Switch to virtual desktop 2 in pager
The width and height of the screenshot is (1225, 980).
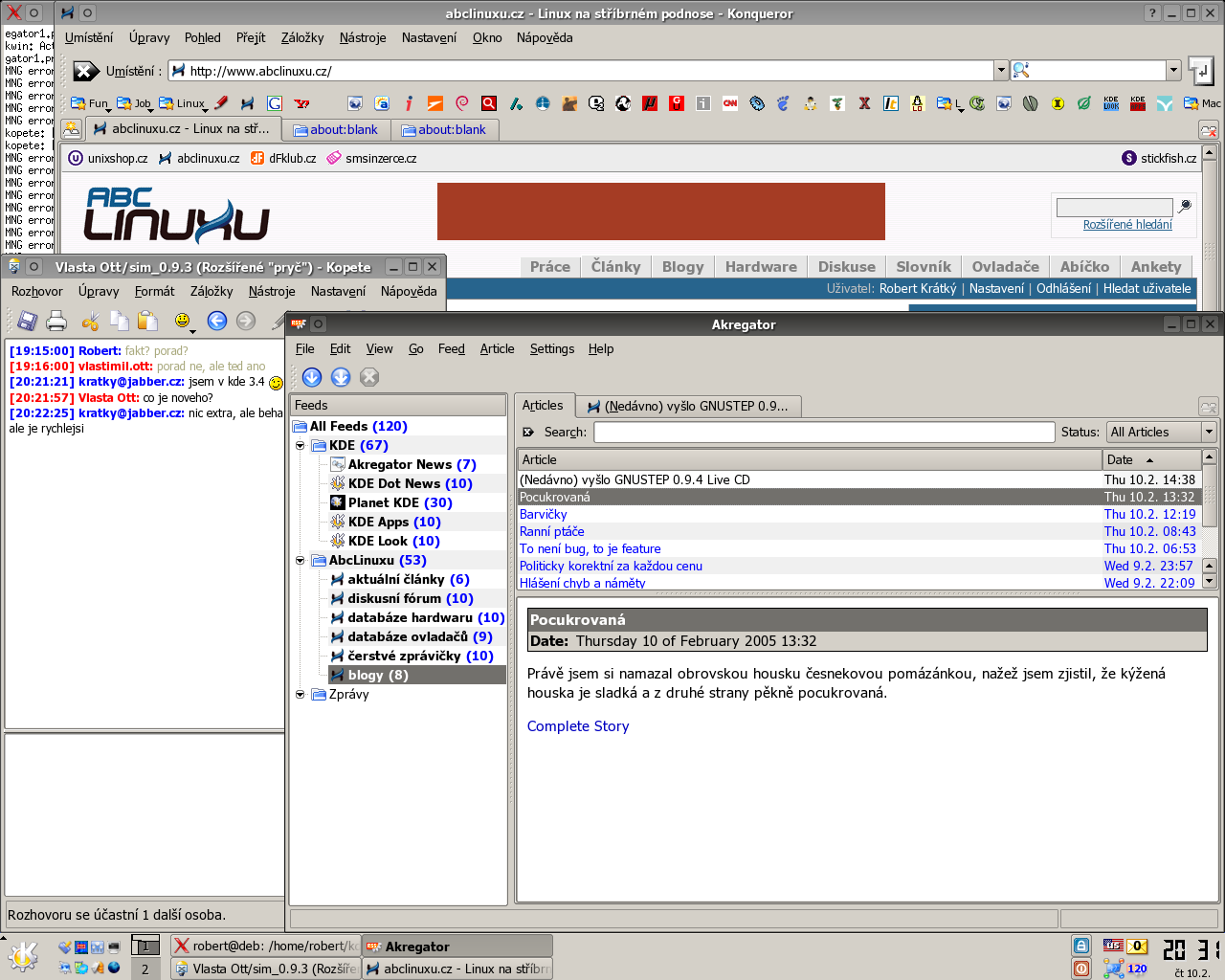[145, 969]
